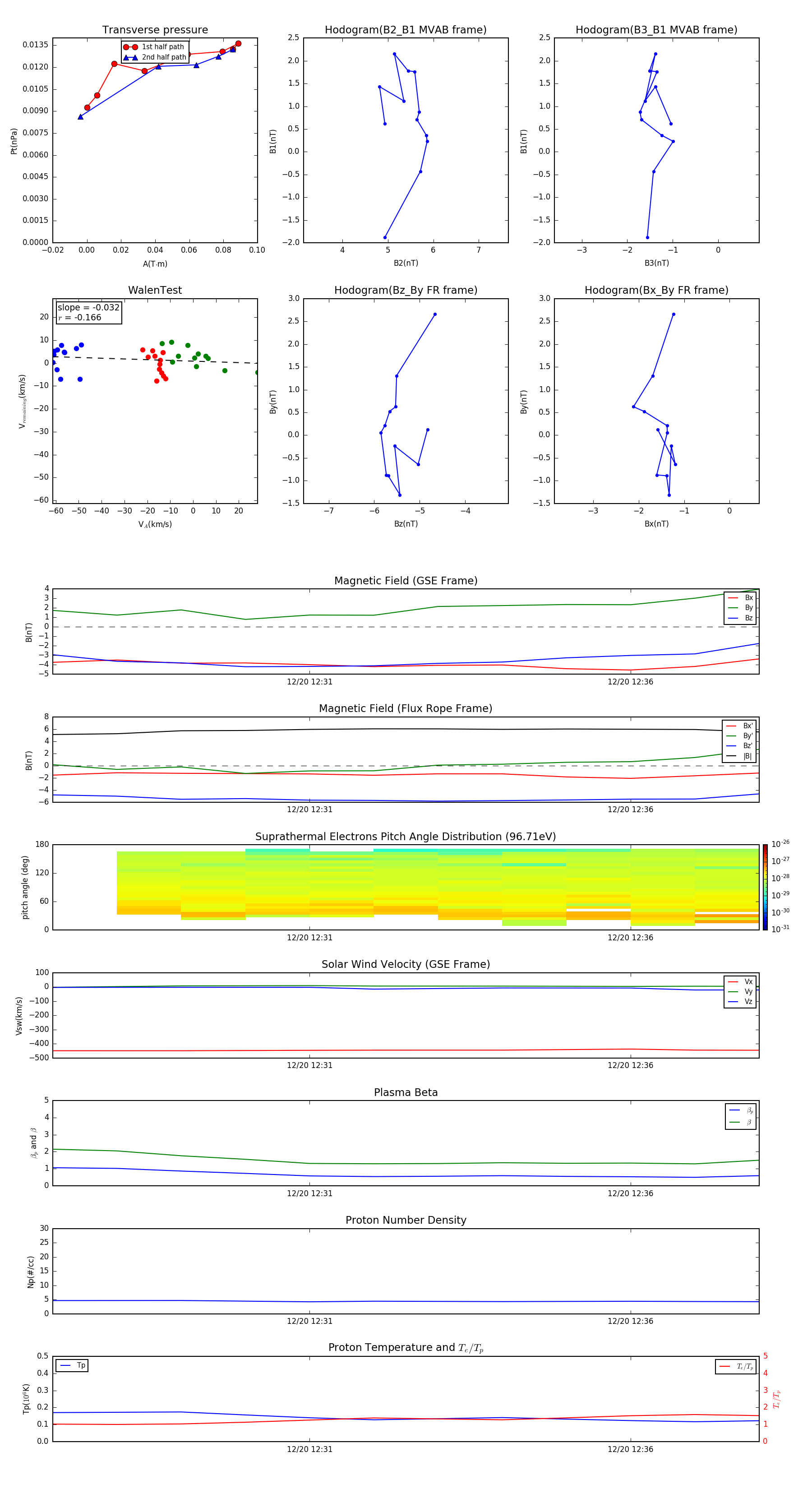The image size is (812, 1489).
Task: Select the Vy legend entry
Action: click(x=740, y=991)
